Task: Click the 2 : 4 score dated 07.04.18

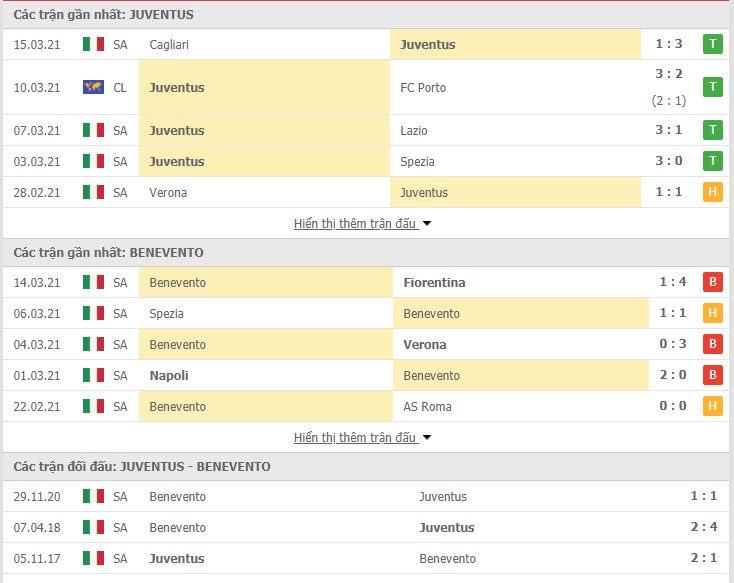Action: tap(704, 526)
